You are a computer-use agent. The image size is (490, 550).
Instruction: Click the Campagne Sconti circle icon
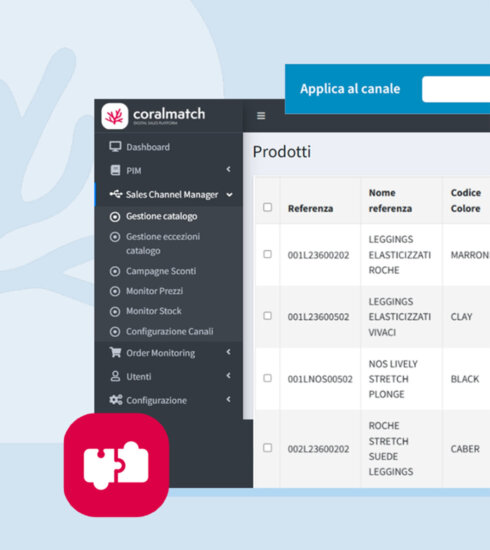click(115, 271)
